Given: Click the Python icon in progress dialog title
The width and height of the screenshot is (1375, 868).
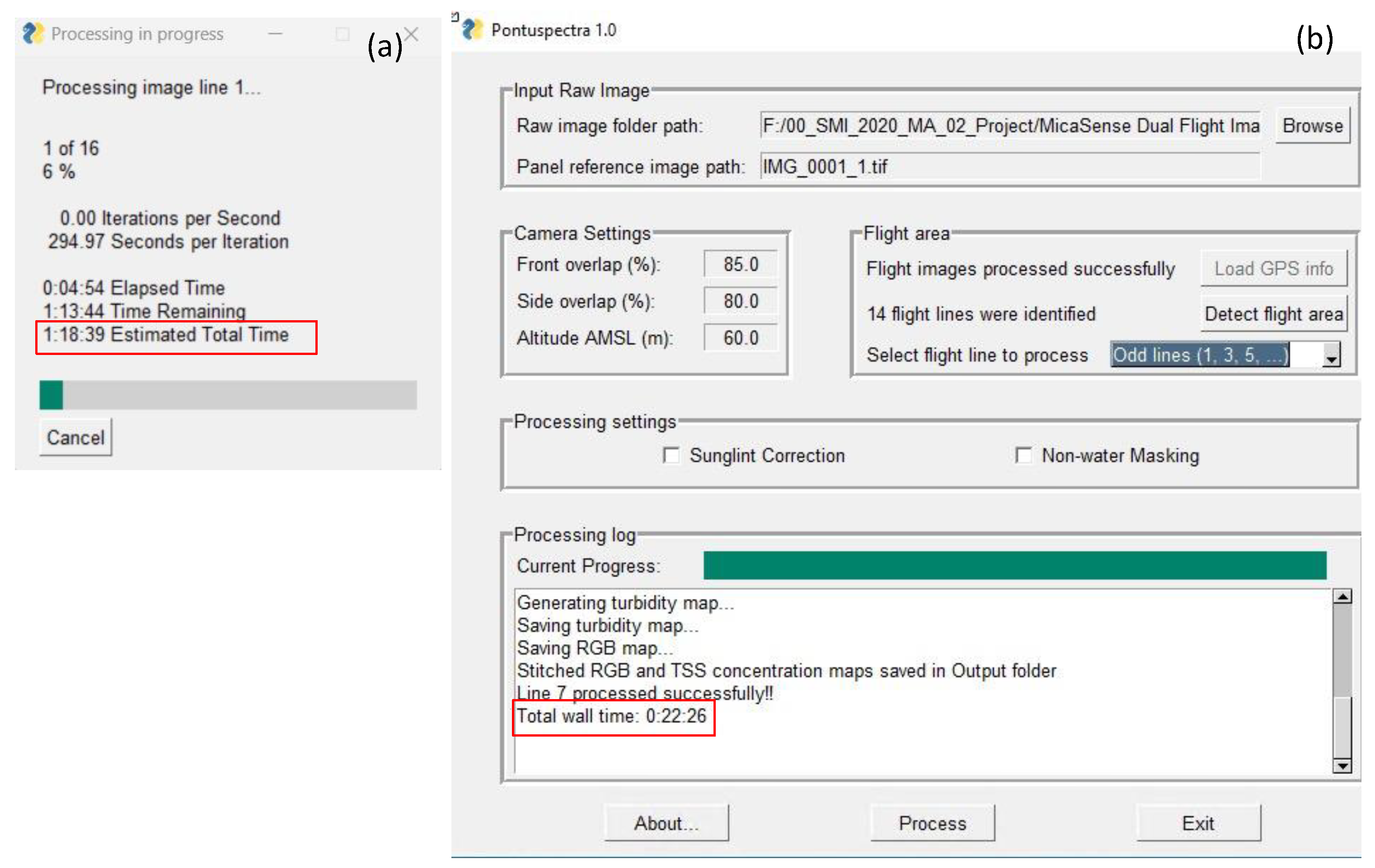Looking at the screenshot, I should tap(33, 34).
